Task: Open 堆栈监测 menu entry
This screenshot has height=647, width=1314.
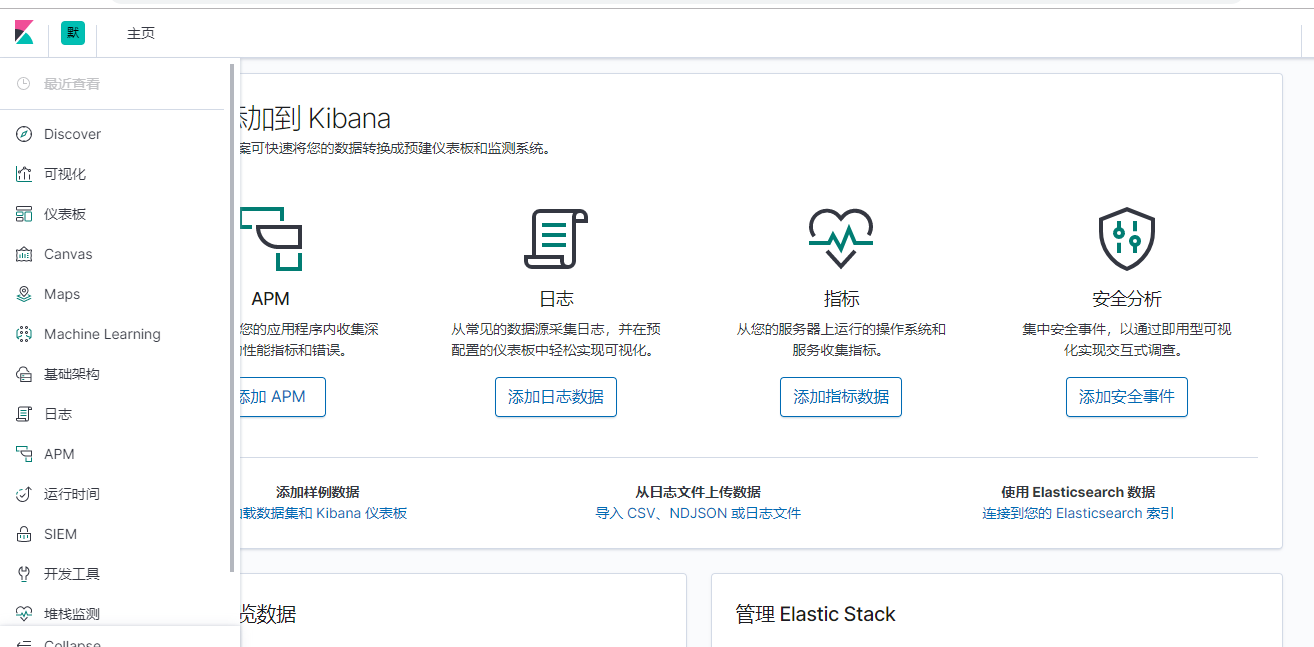Action: pos(72,614)
